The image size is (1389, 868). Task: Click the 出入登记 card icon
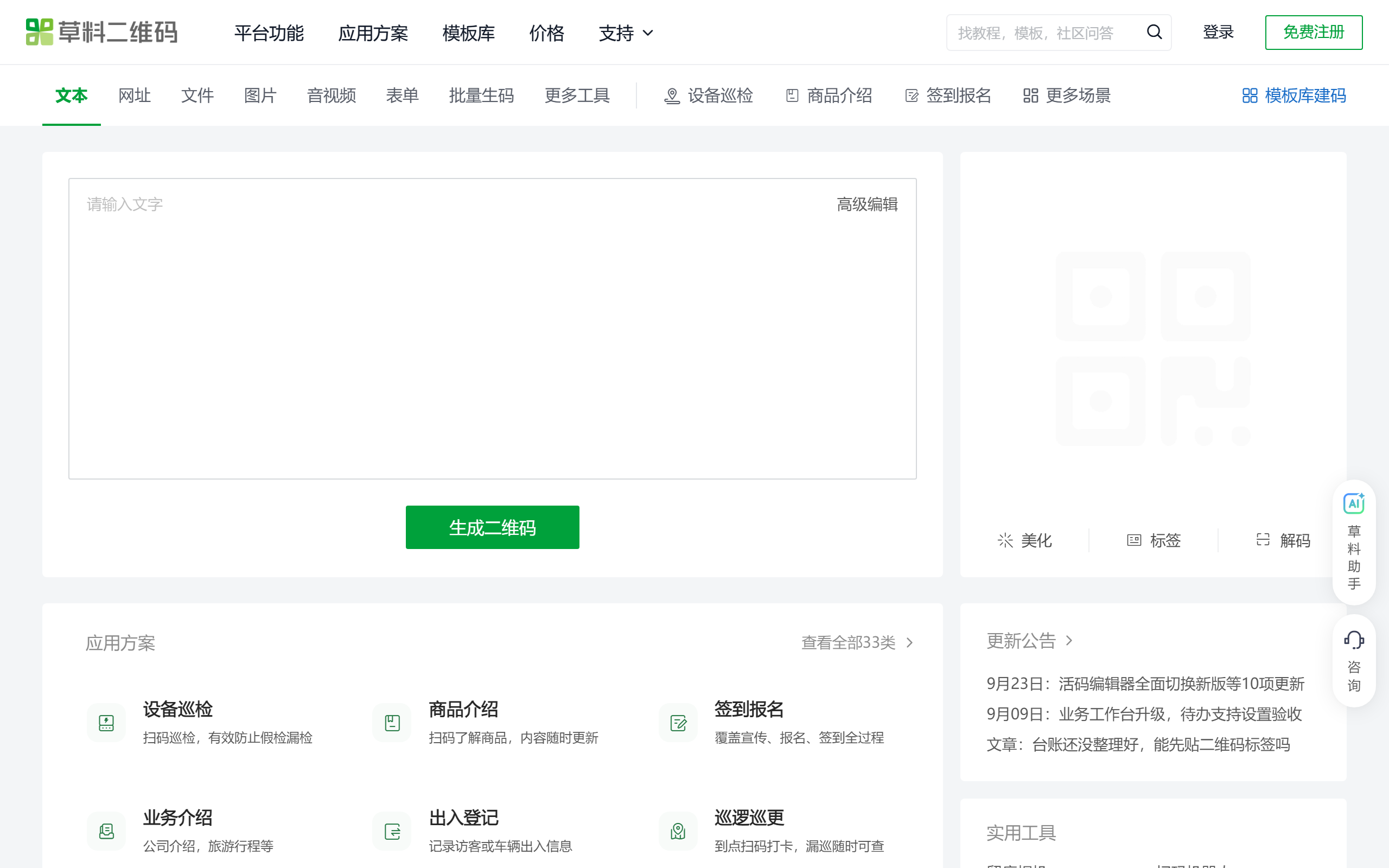tap(392, 831)
